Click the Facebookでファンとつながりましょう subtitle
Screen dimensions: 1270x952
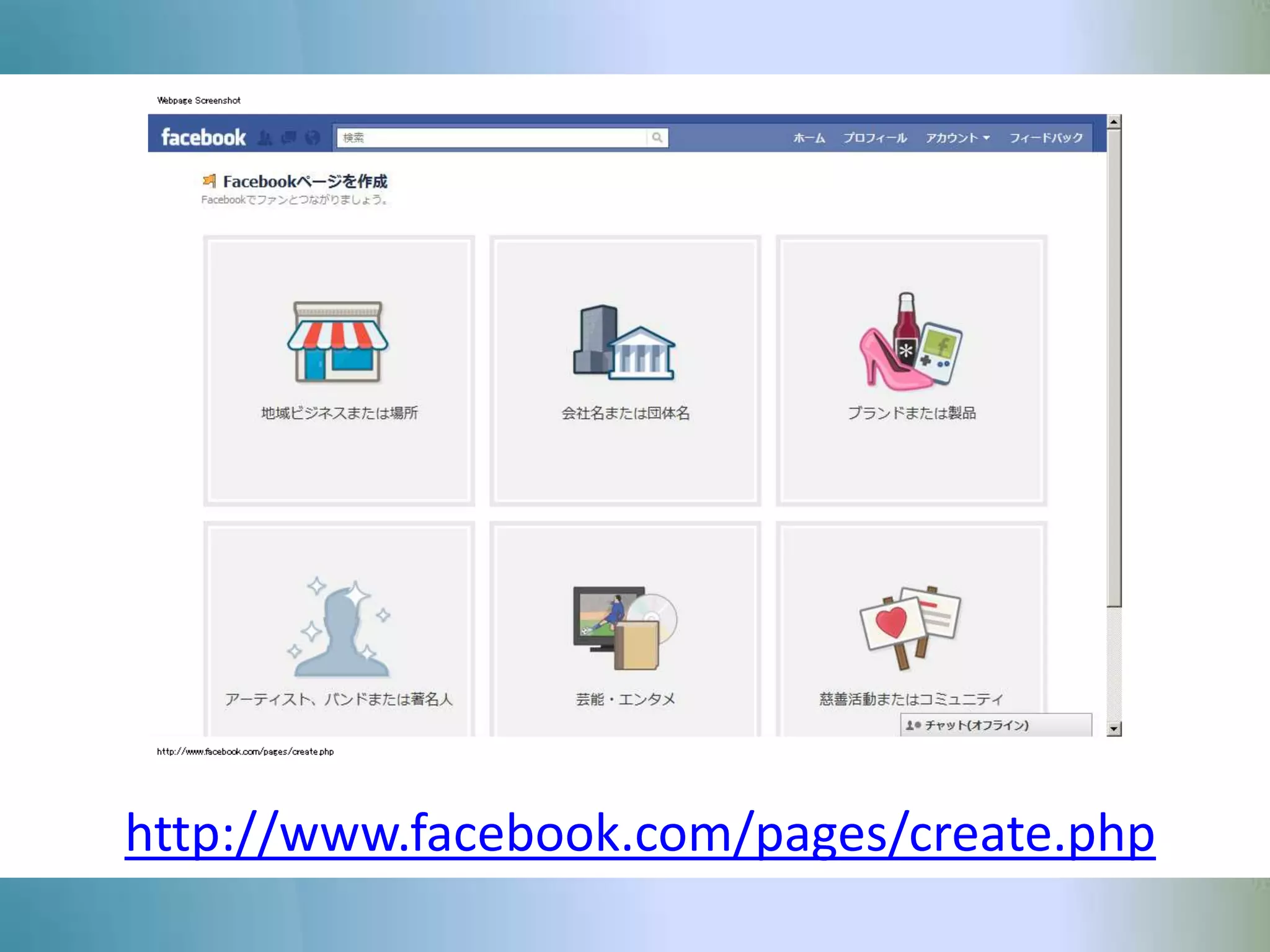coord(294,200)
